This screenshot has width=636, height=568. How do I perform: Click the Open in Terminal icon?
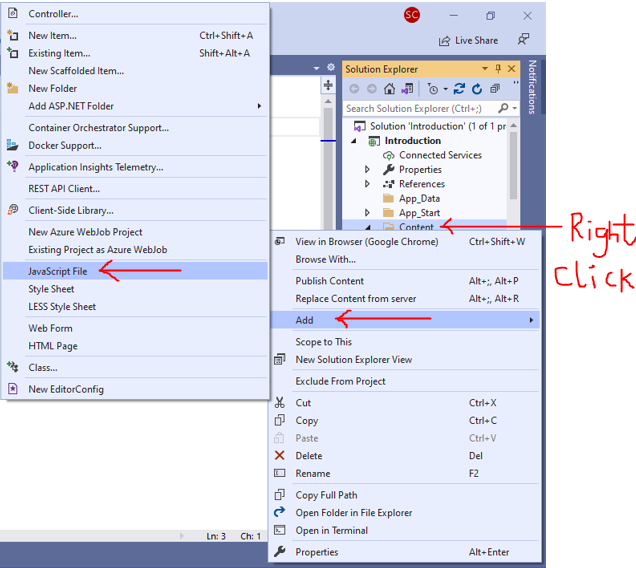(279, 530)
